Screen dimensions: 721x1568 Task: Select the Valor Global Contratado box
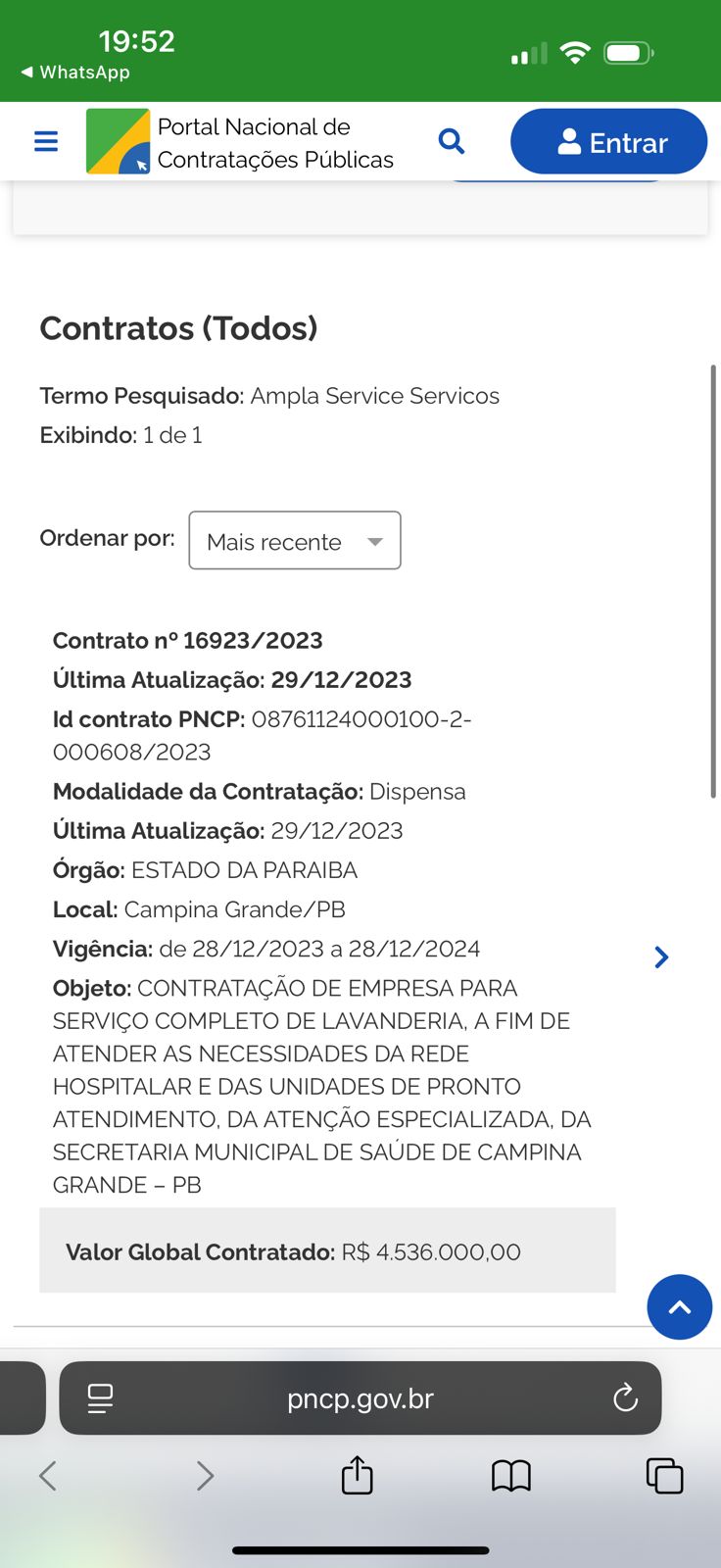tap(327, 1251)
